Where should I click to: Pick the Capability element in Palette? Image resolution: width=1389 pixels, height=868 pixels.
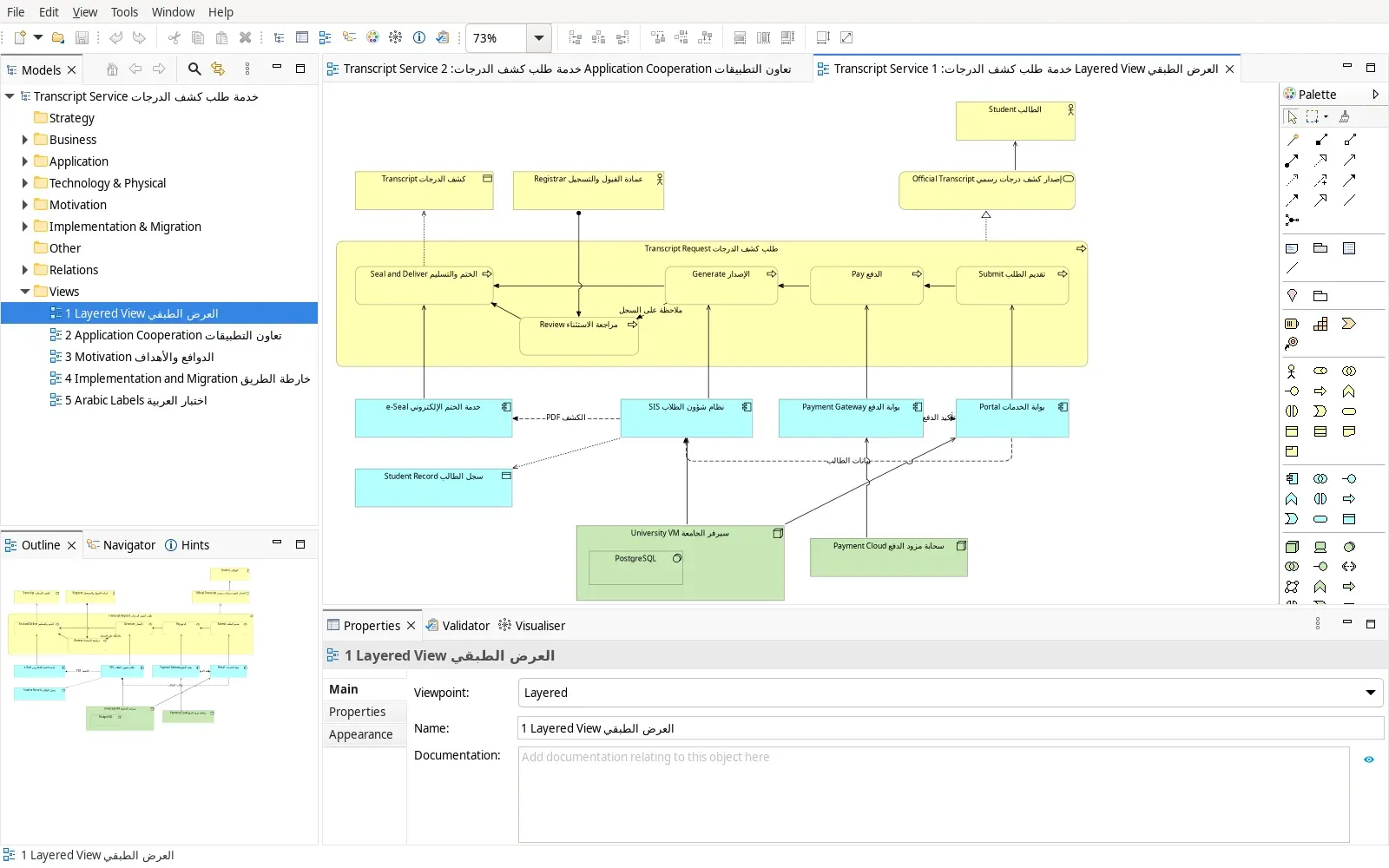(x=1320, y=324)
